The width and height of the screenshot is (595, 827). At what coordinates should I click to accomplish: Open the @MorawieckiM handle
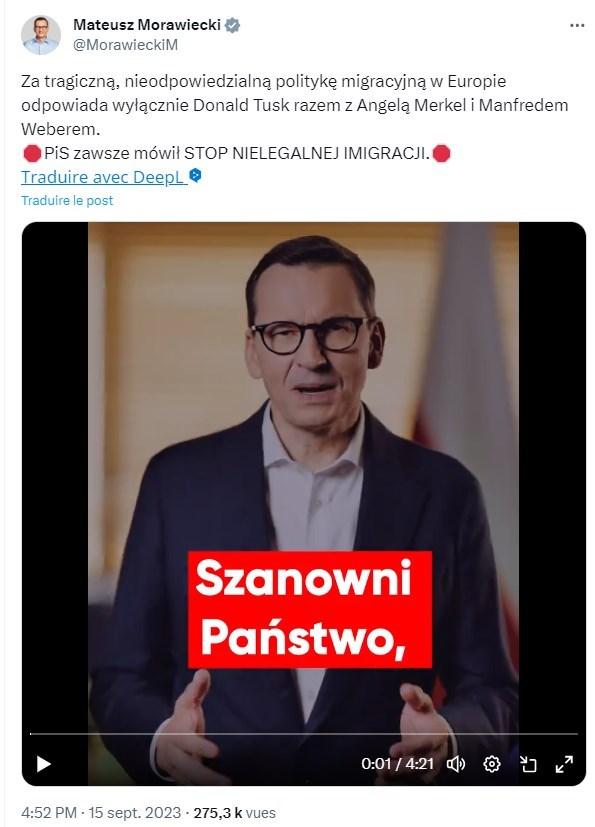click(x=126, y=45)
